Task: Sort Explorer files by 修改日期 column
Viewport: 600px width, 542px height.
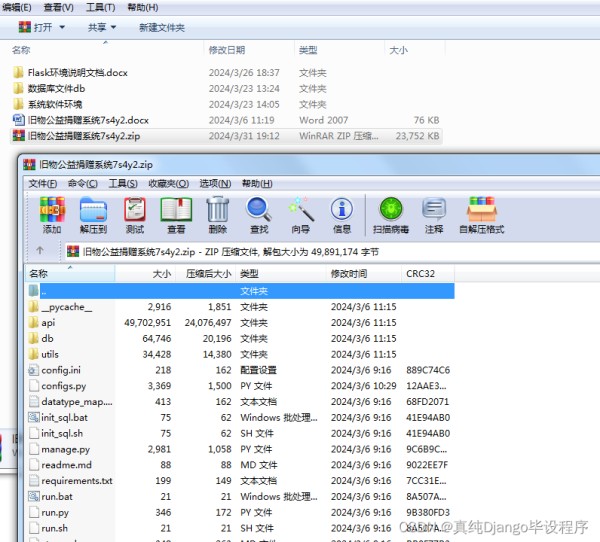Action: pos(249,50)
